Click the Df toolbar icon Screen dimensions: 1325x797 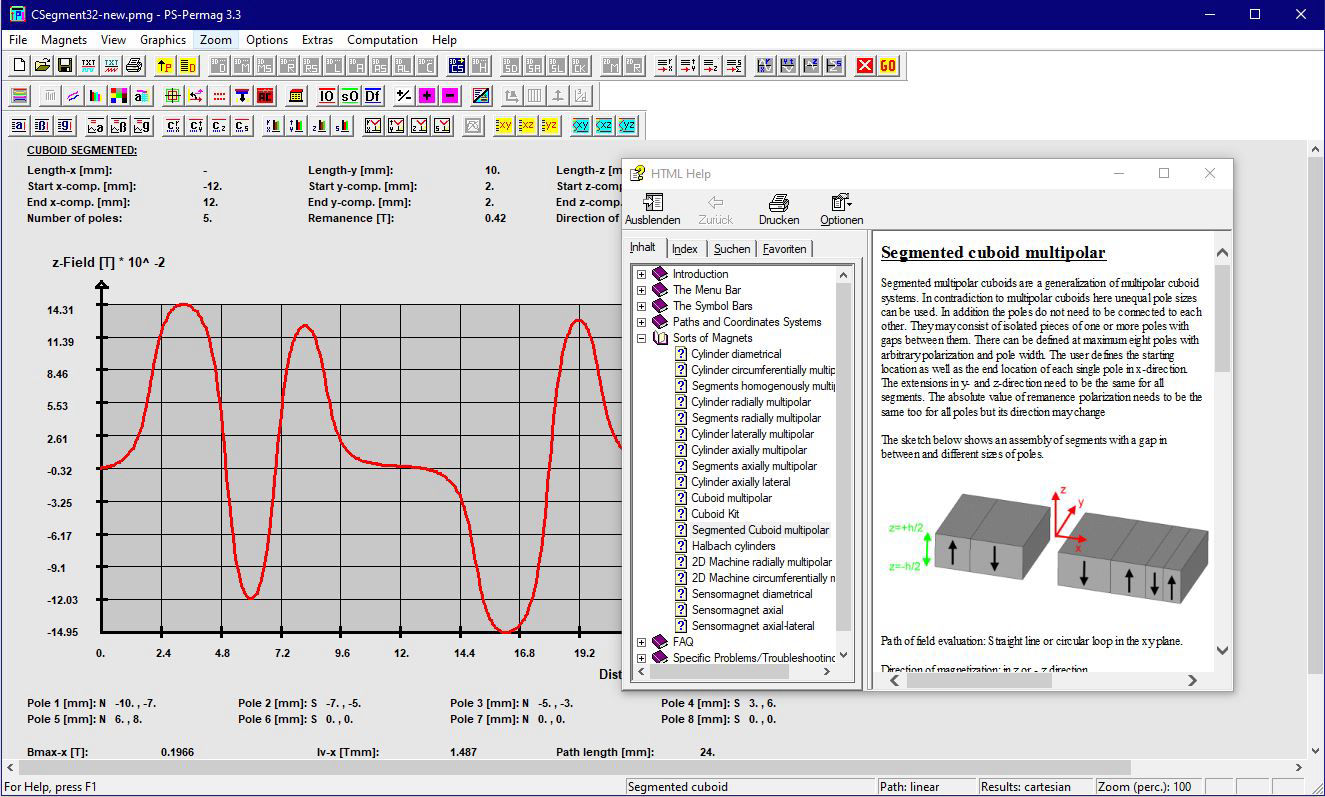tap(373, 96)
